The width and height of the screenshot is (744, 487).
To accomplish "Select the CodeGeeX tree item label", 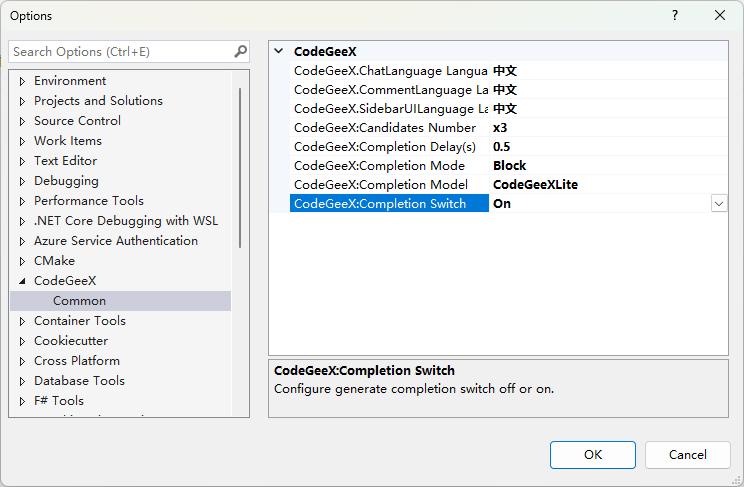I will pyautogui.click(x=65, y=281).
